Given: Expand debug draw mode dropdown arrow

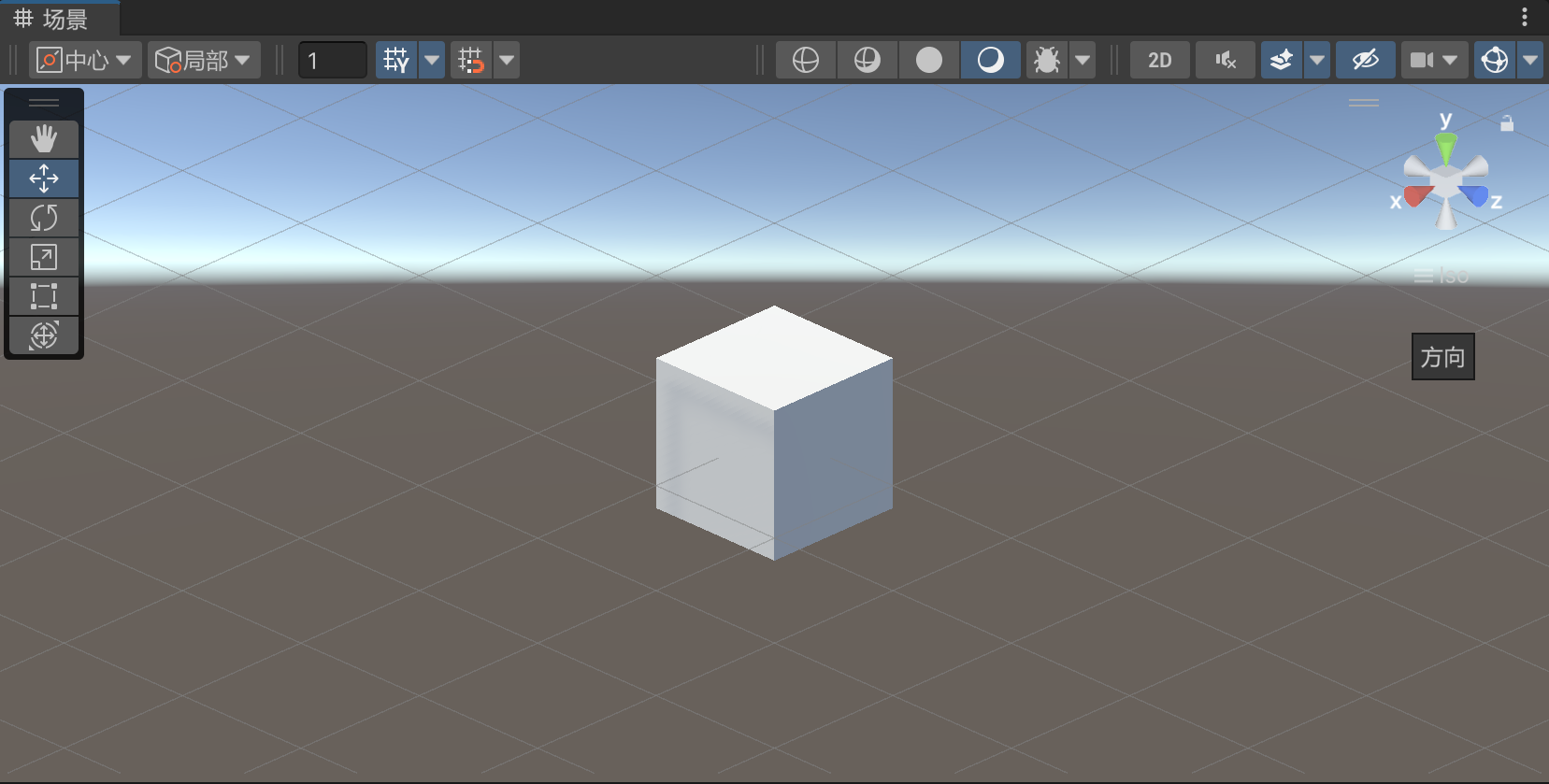Looking at the screenshot, I should point(1083,60).
